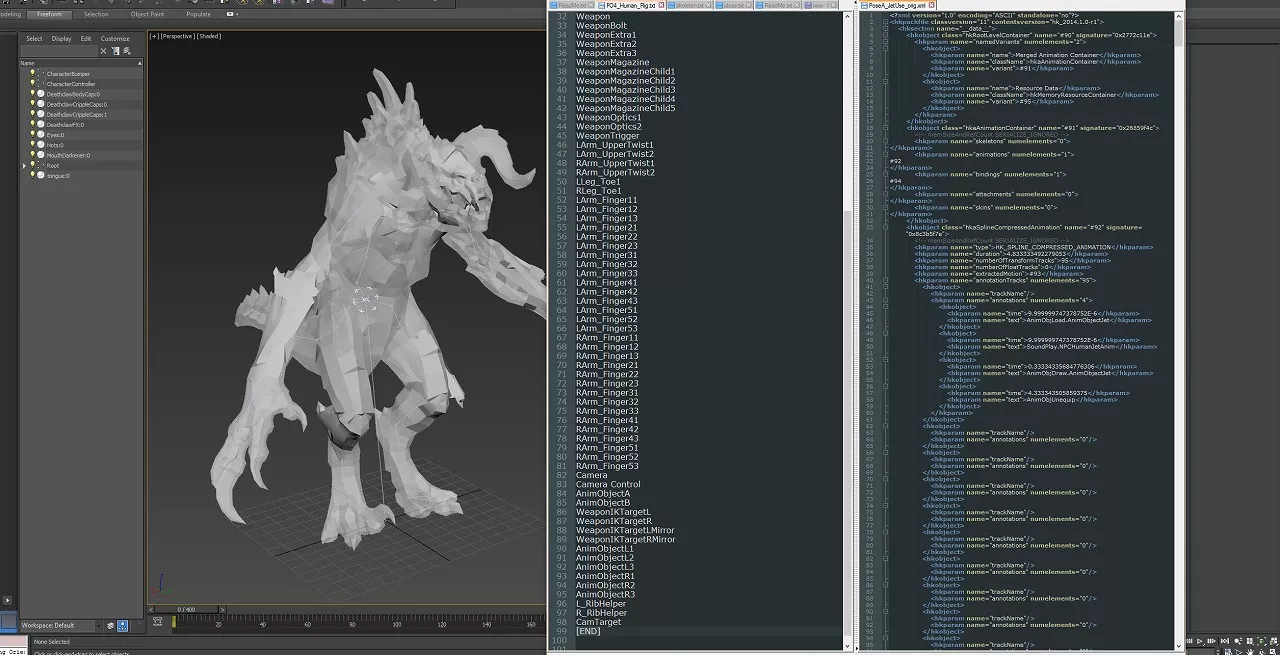Toggle visibility bulb for Hots:0
Viewport: 1280px width, 655px height.
pyautogui.click(x=32, y=144)
